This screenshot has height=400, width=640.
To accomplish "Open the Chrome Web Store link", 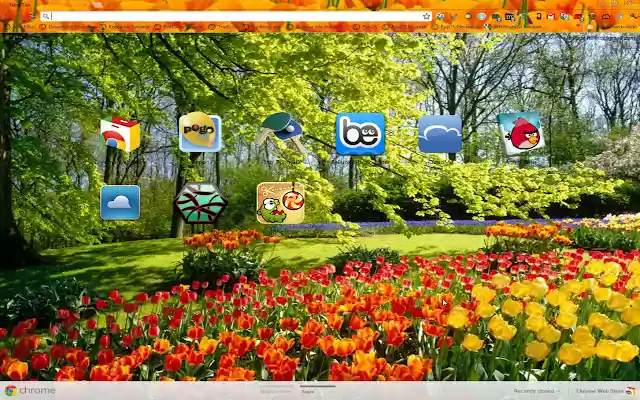I will point(605,391).
